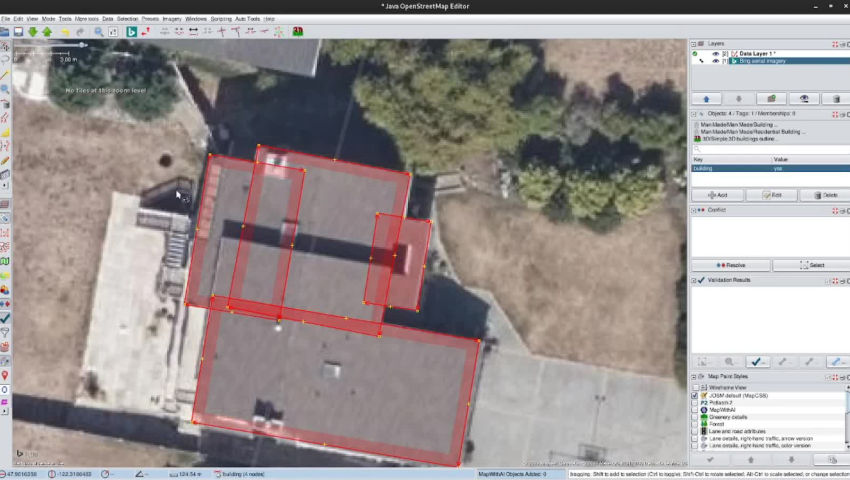Image resolution: width=850 pixels, height=480 pixels.
Task: Click the Activate layer button icon
Action: click(x=771, y=99)
